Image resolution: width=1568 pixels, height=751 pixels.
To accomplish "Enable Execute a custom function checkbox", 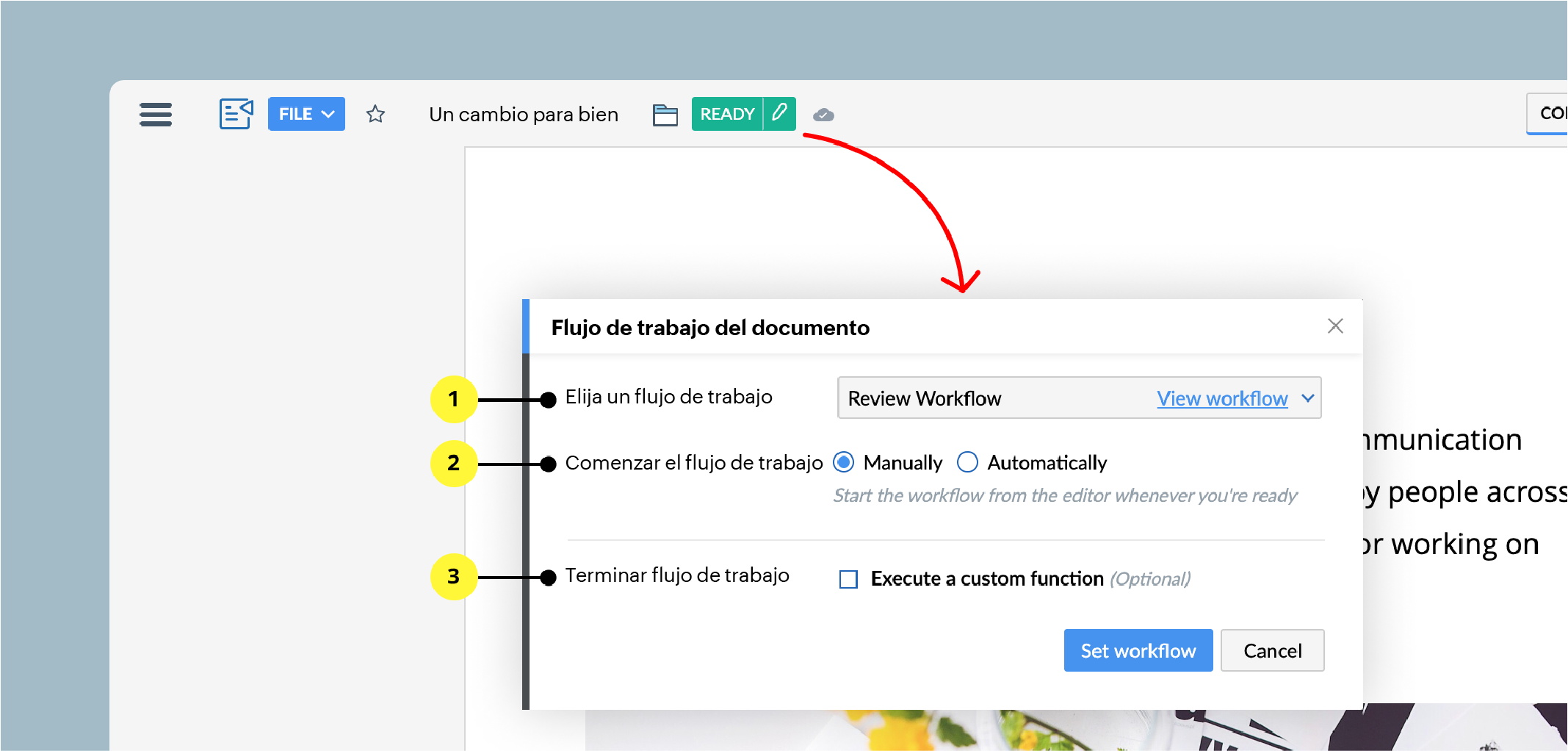I will [x=848, y=579].
